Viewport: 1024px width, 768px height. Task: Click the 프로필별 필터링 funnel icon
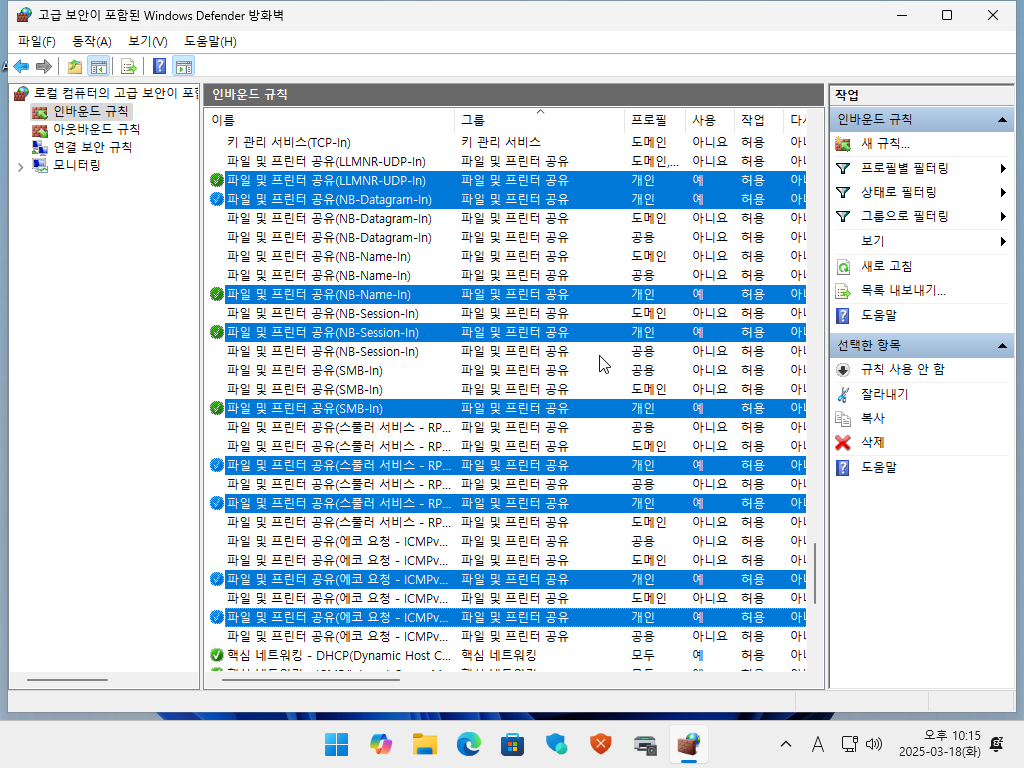[843, 168]
